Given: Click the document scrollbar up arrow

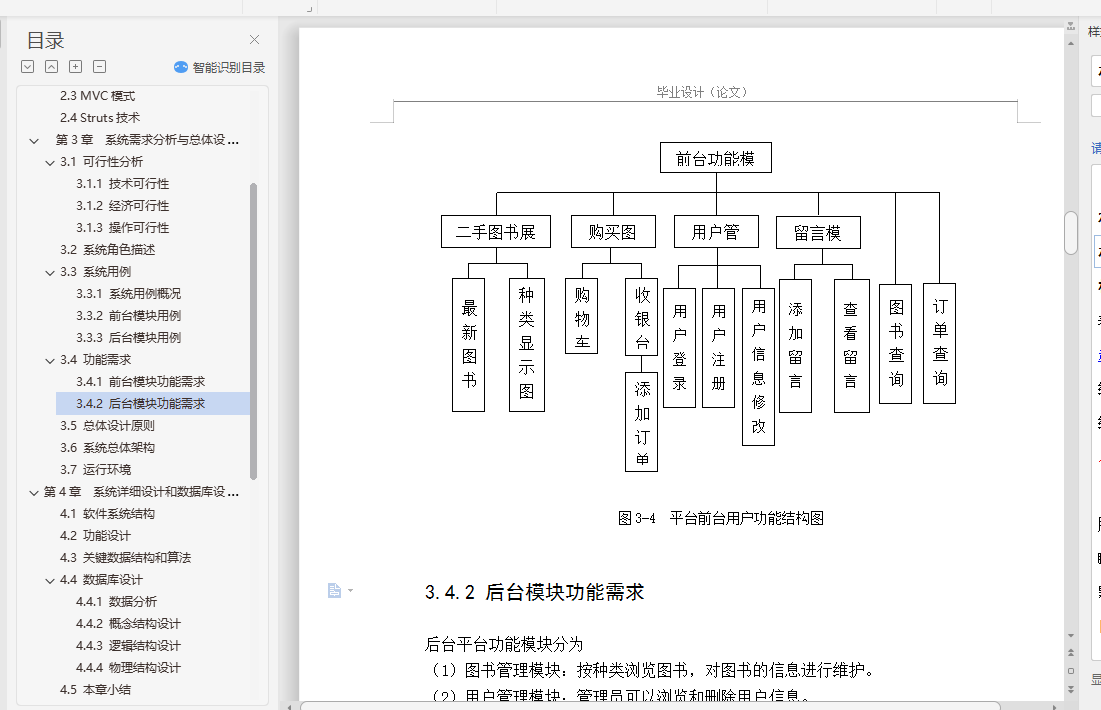Looking at the screenshot, I should click(x=1071, y=44).
